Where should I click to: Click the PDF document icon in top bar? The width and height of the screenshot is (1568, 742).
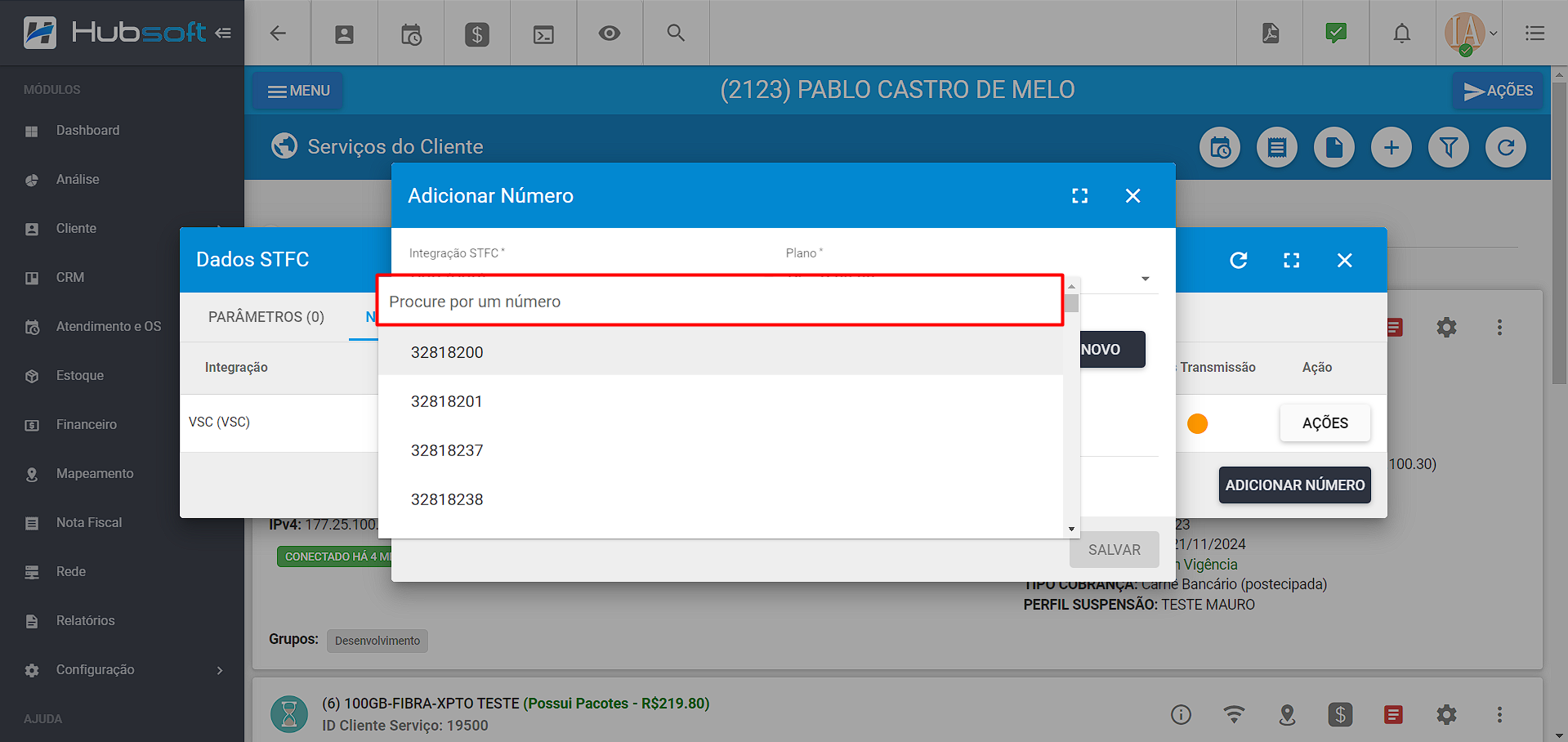[1270, 34]
